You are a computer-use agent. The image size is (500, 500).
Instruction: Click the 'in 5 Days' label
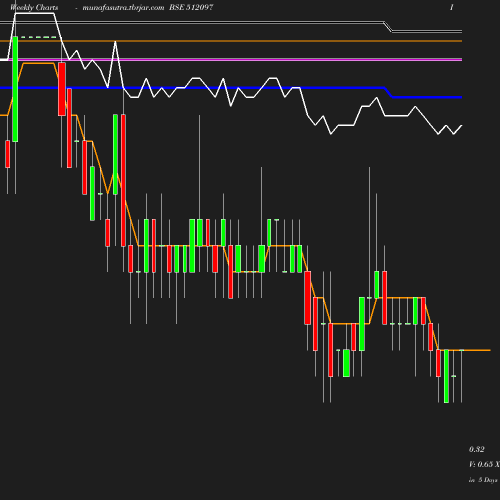pyautogui.click(x=483, y=480)
